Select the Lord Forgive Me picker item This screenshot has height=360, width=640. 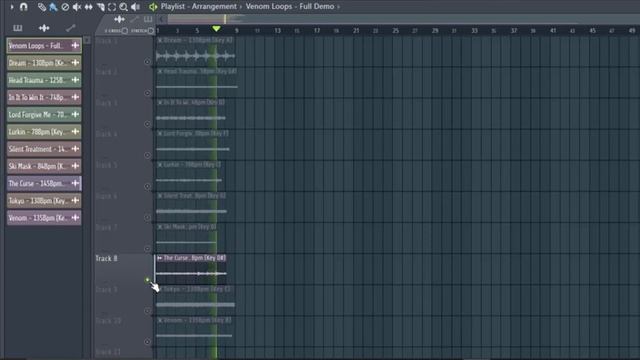[44, 114]
